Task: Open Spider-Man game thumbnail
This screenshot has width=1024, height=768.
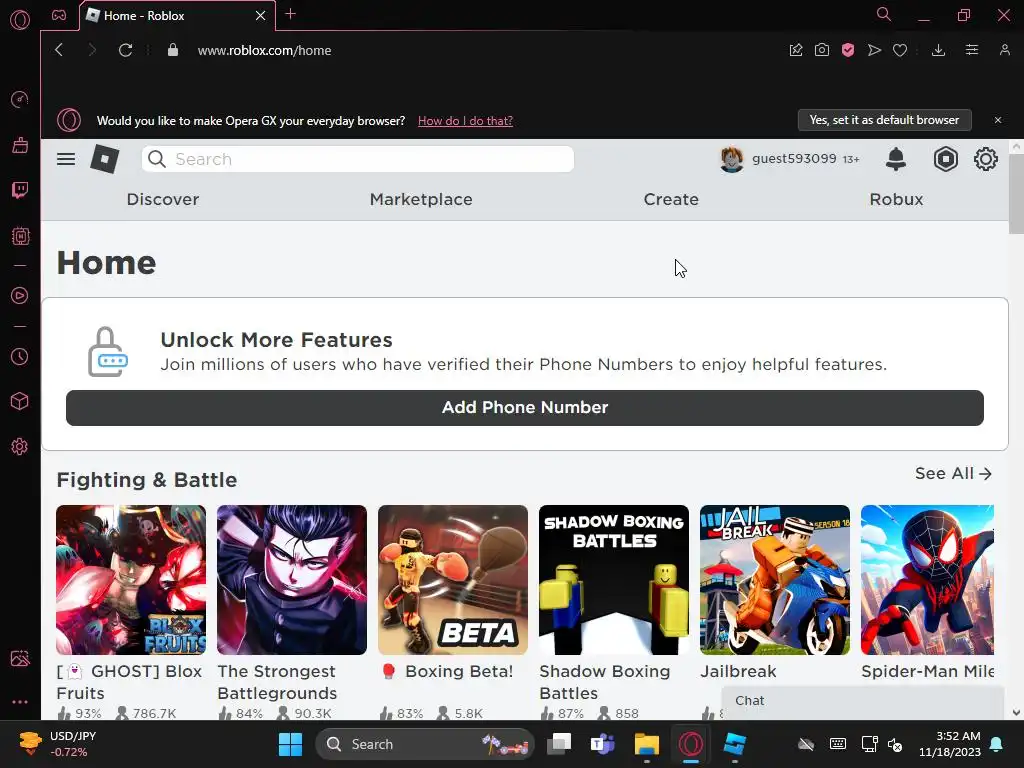Action: click(927, 580)
